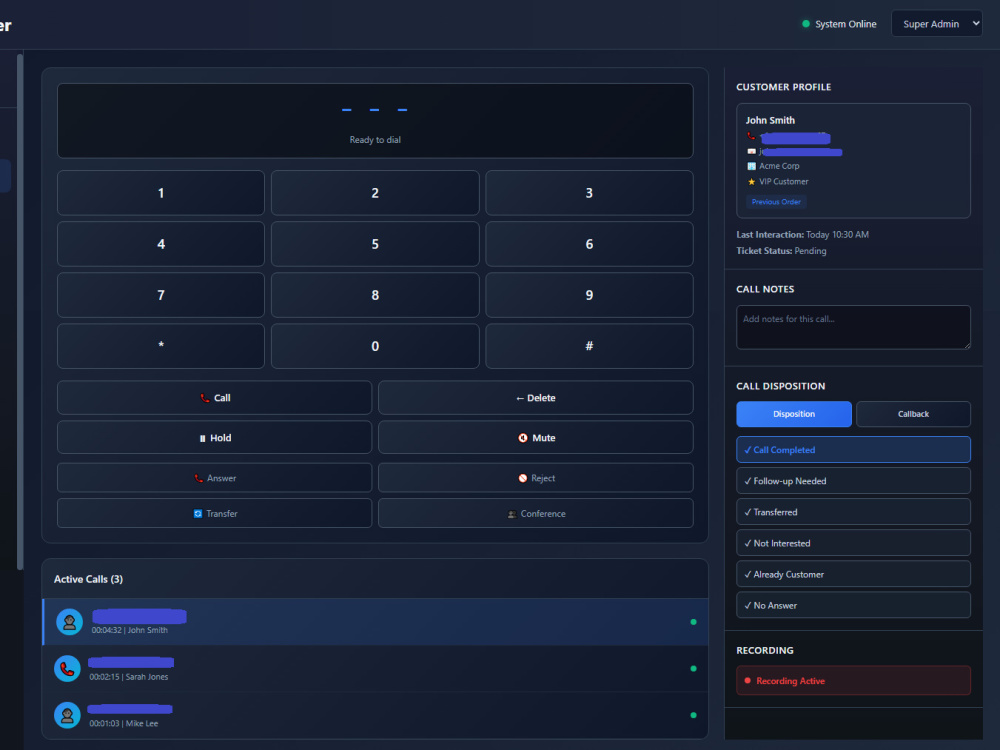
Task: Select Not Interested disposition
Action: 853,543
